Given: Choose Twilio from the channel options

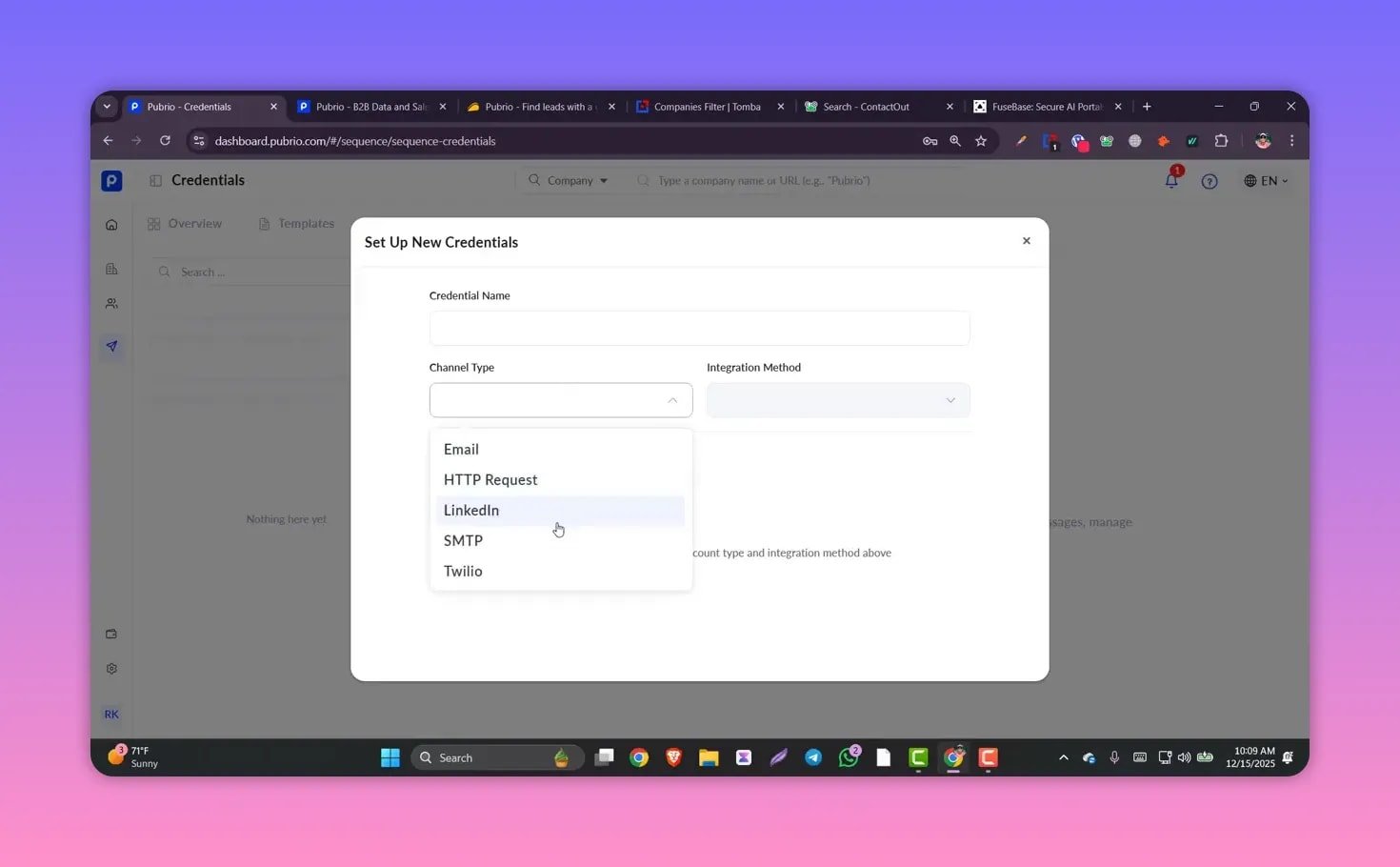Looking at the screenshot, I should (463, 571).
